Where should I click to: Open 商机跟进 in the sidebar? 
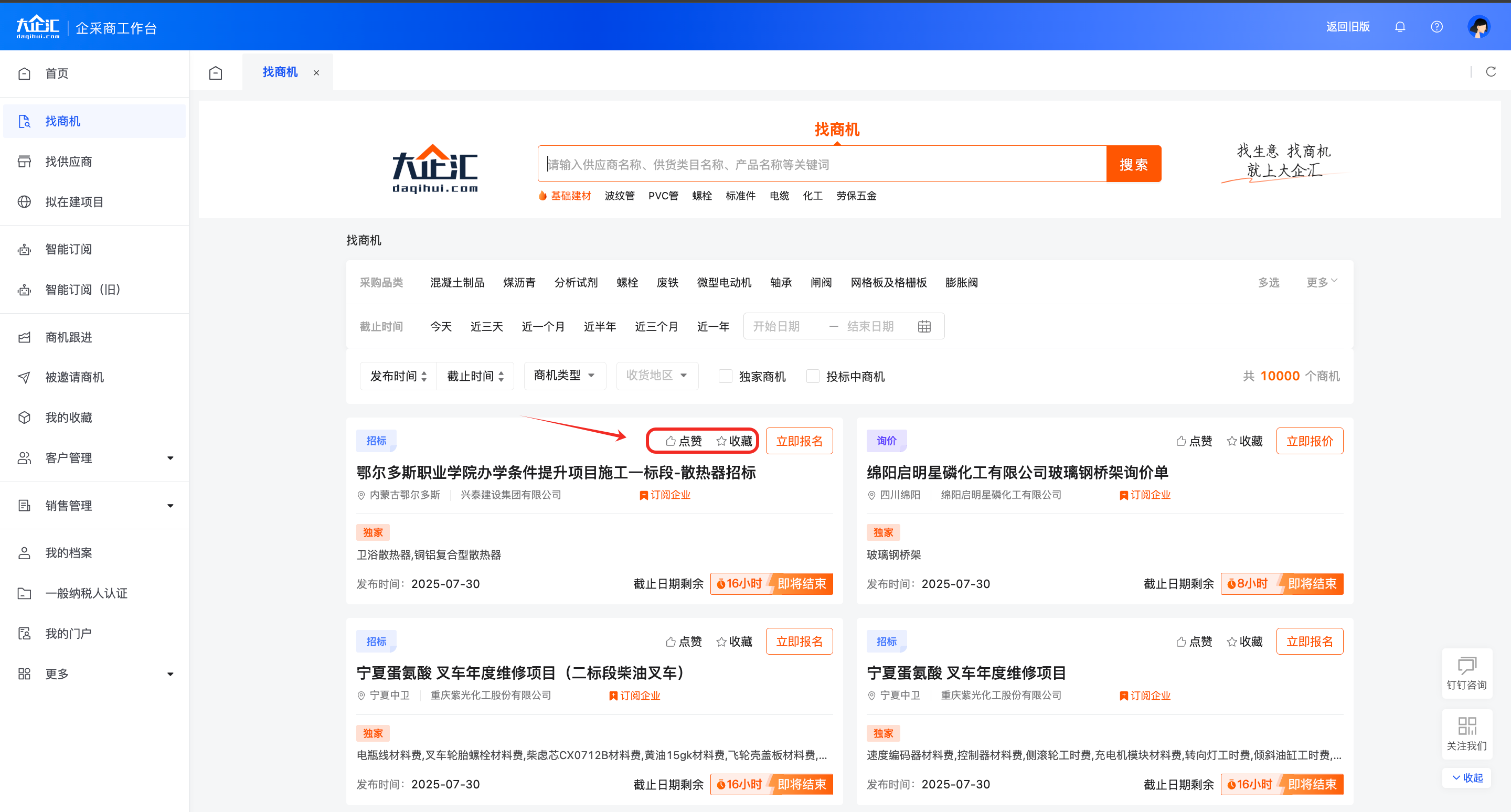tap(94, 337)
